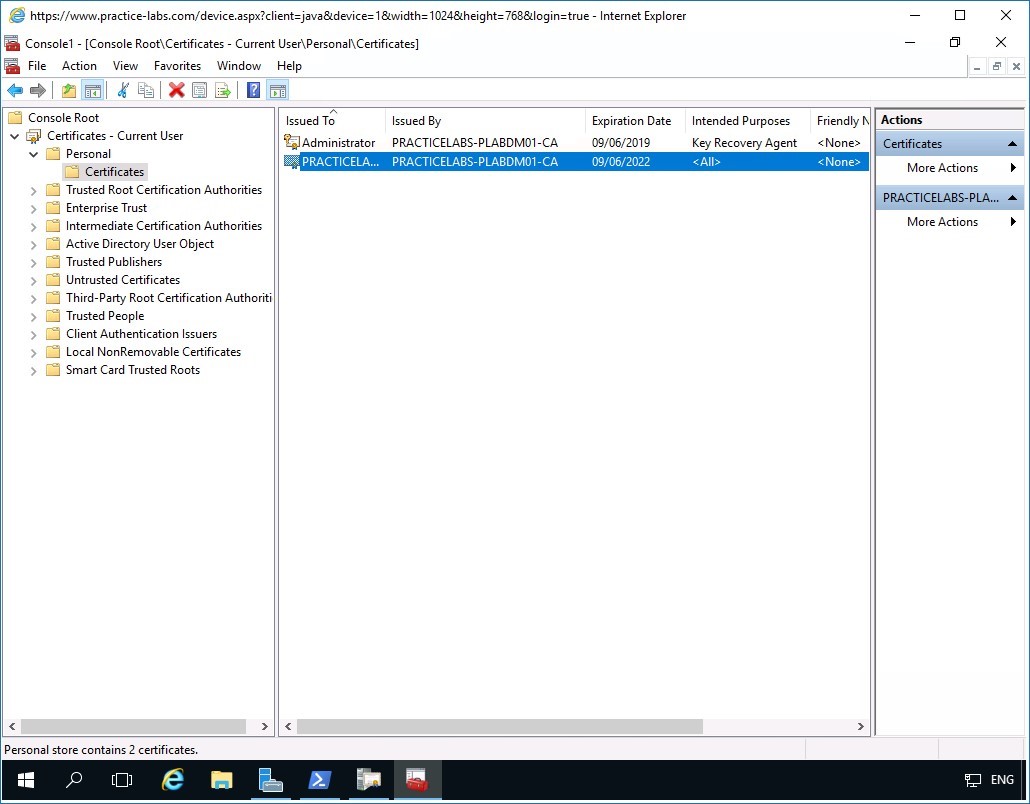Click the Back arrow toolbar icon
This screenshot has height=804, width=1030.
pyautogui.click(x=15, y=91)
